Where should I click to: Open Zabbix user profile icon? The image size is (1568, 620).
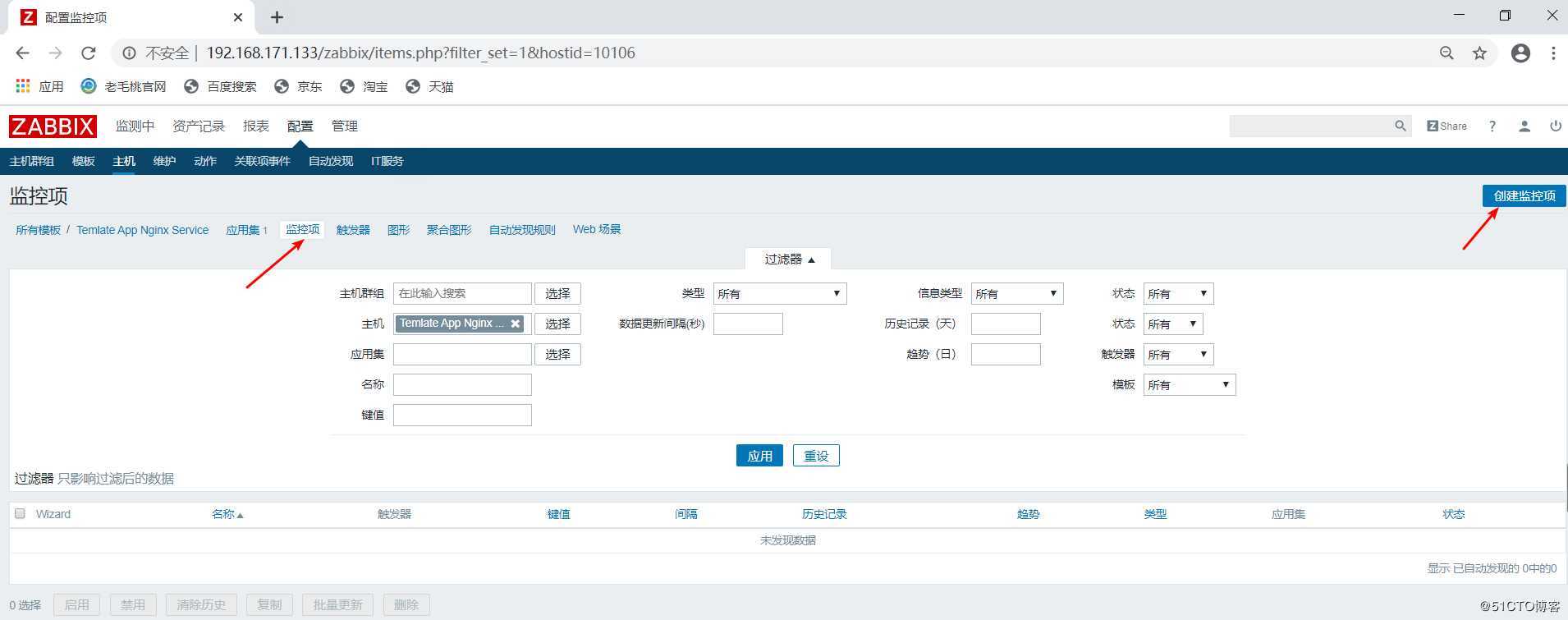1524,126
